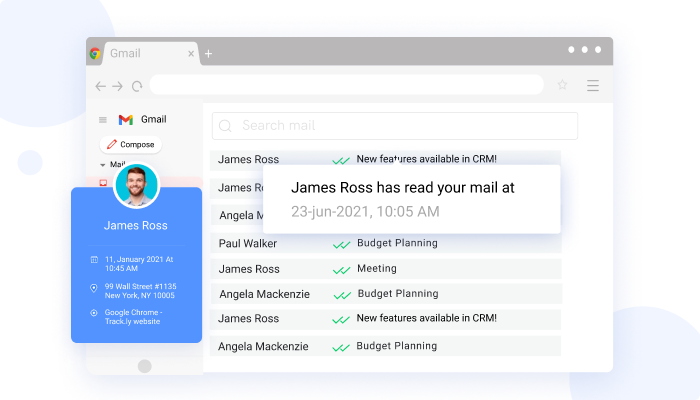700x400 pixels.
Task: Reload the current page
Action: (x=137, y=86)
